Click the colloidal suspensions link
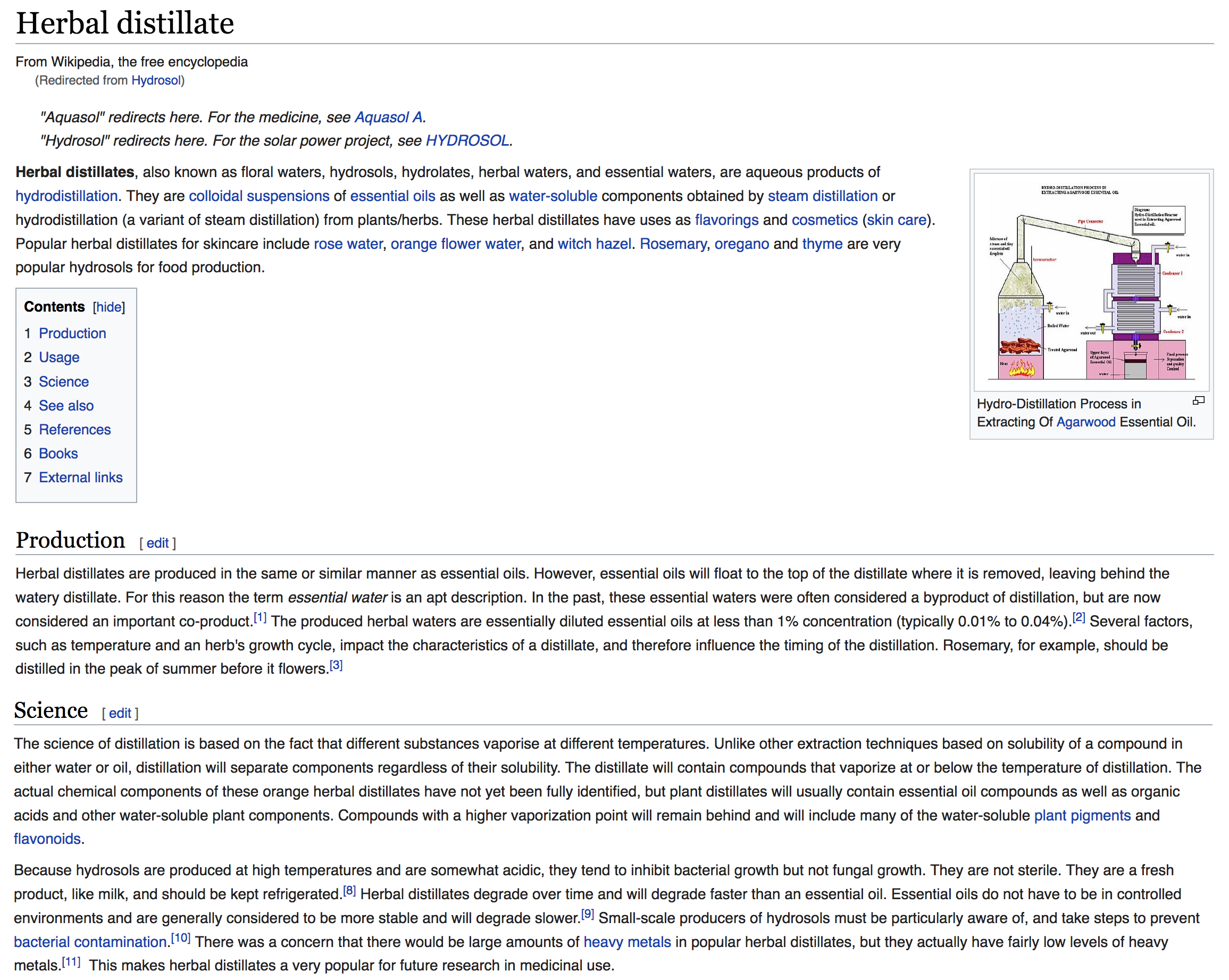This screenshot has height=980, width=1229. pyautogui.click(x=259, y=196)
